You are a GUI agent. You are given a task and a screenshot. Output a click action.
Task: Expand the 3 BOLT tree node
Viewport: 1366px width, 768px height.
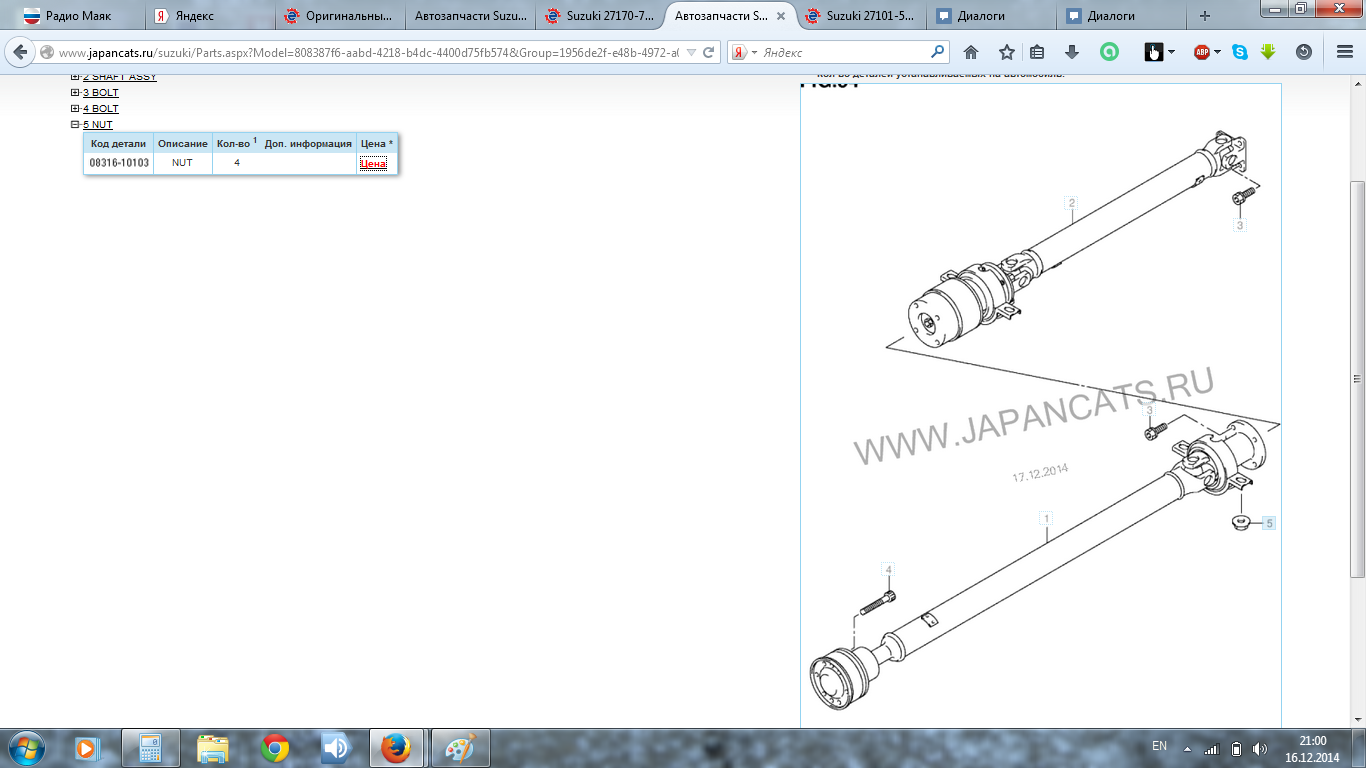(x=75, y=93)
